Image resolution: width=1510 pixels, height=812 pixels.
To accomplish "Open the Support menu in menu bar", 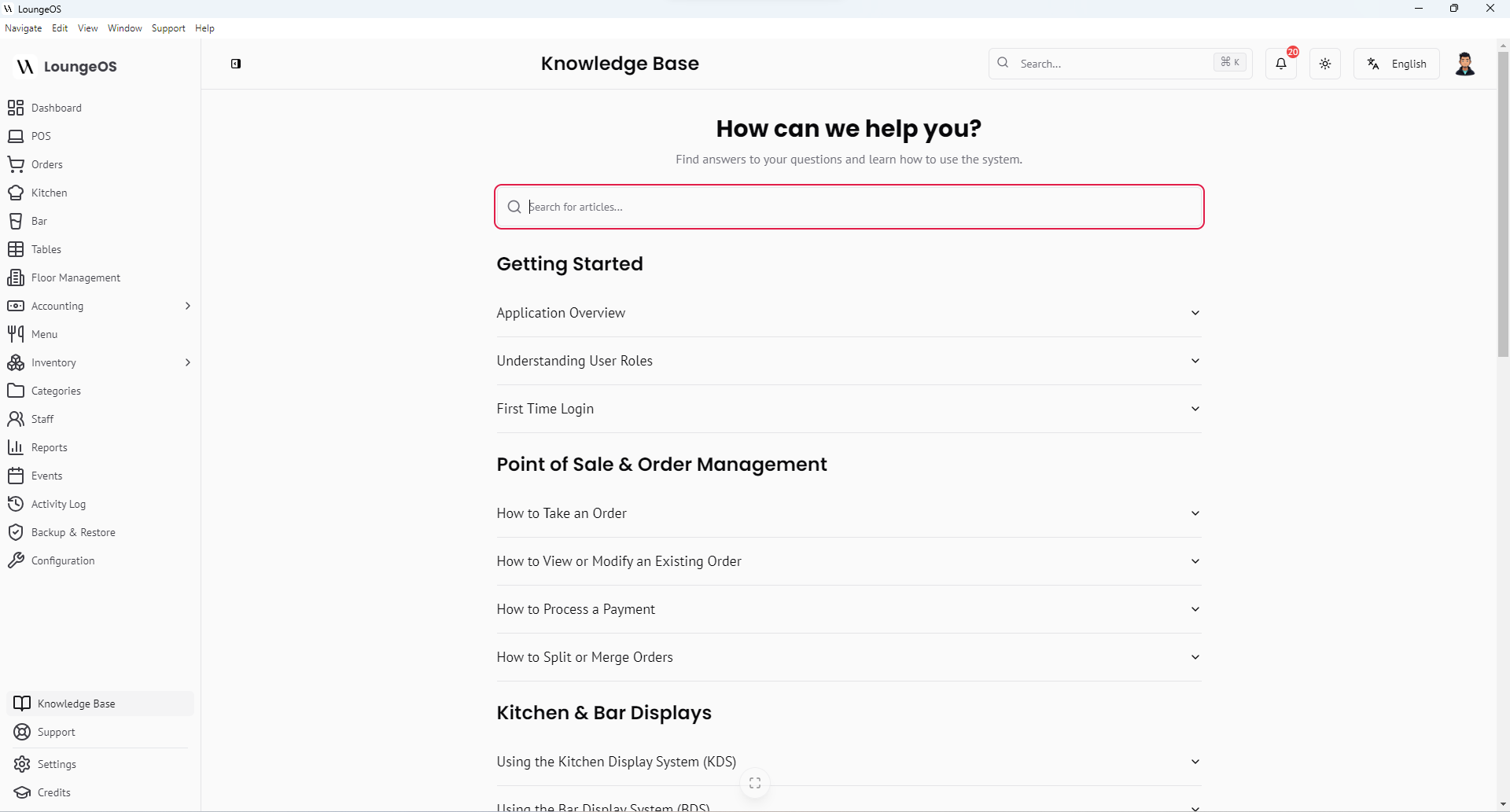I will [168, 28].
